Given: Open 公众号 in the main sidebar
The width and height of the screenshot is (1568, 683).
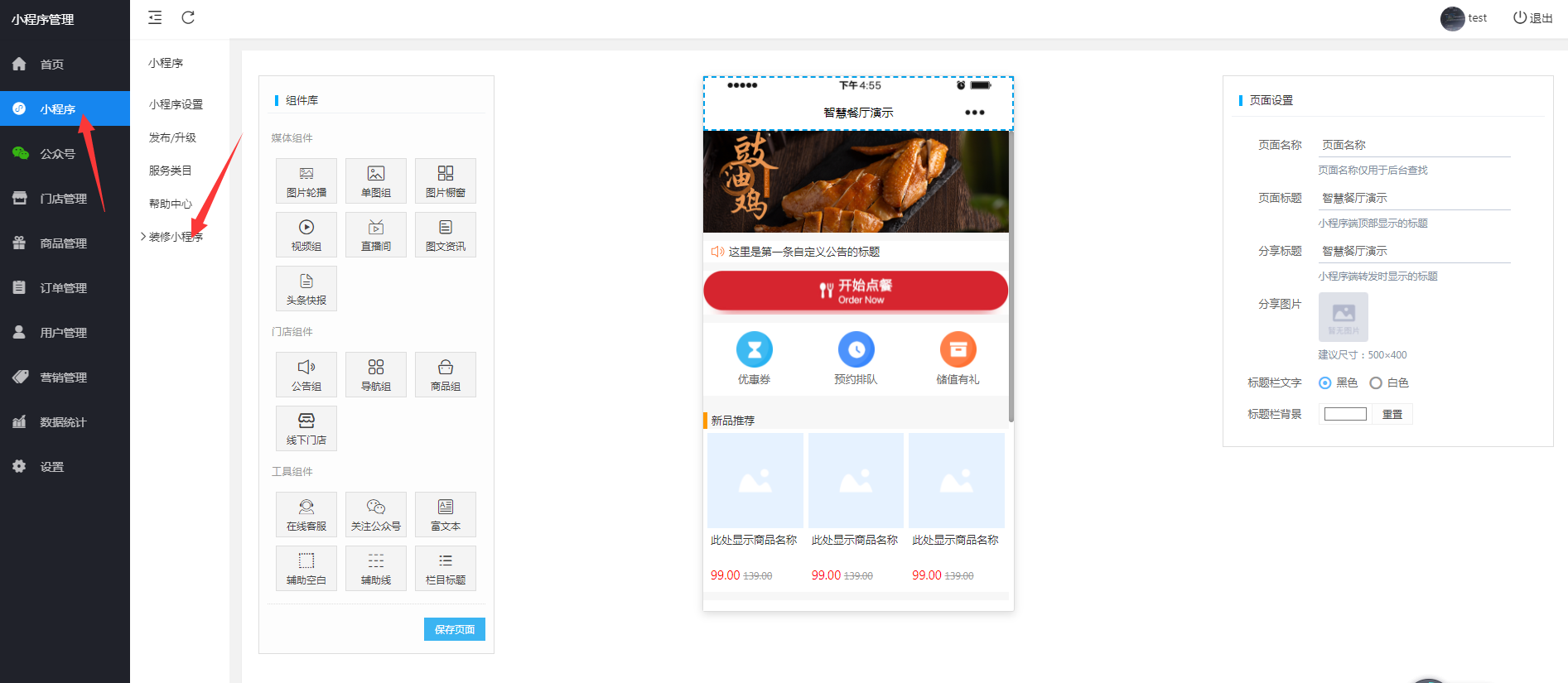Looking at the screenshot, I should pyautogui.click(x=65, y=153).
